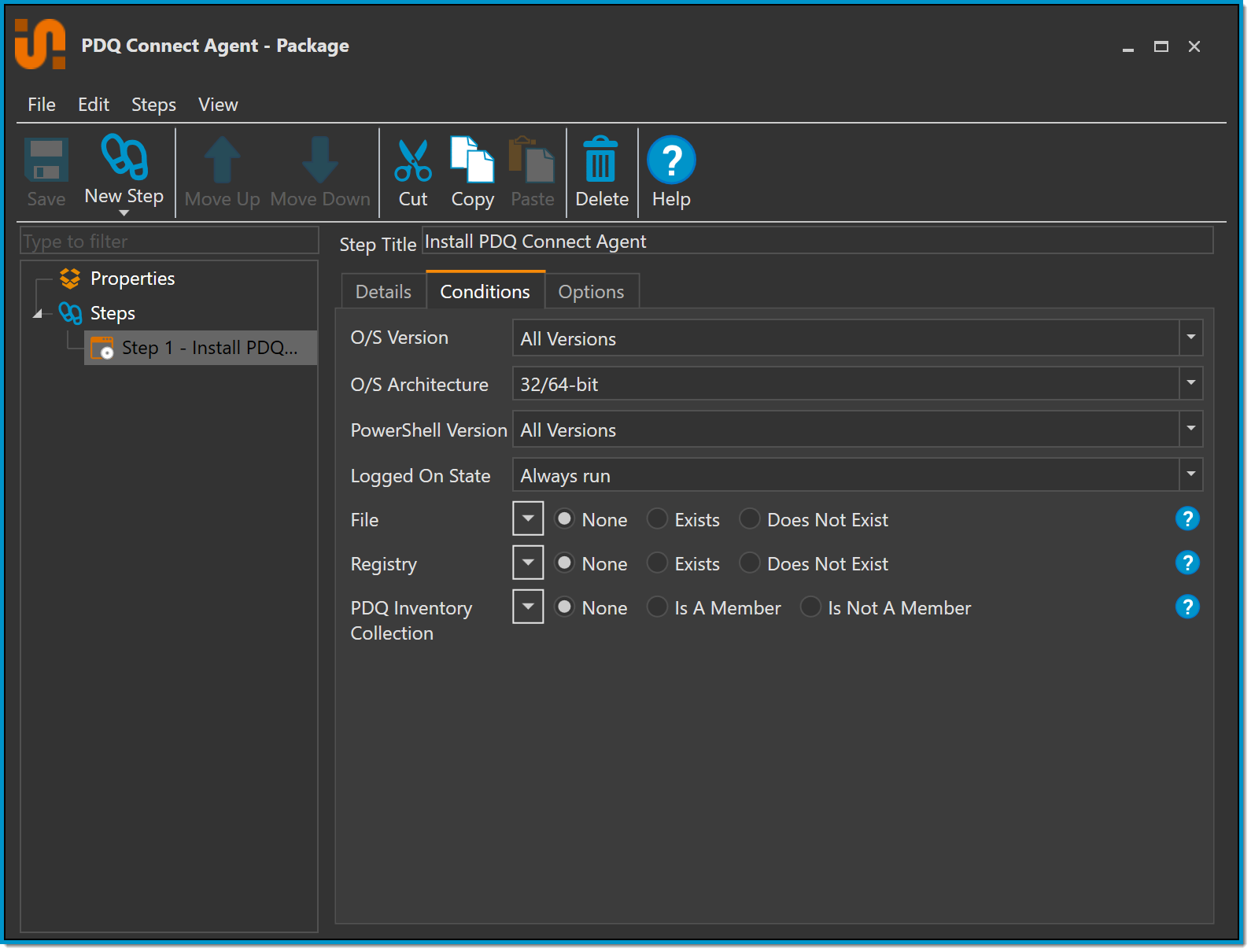The height and width of the screenshot is (952, 1251).
Task: Click the Properties tree icon
Action: point(70,279)
